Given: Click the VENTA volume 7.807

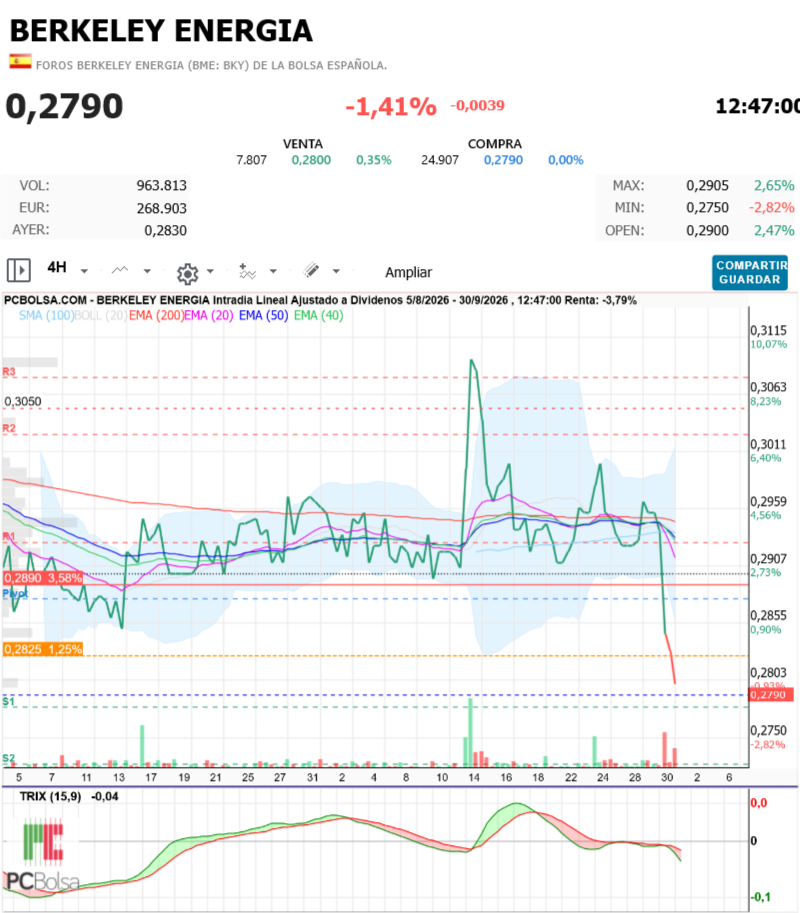Looking at the screenshot, I should 252,160.
